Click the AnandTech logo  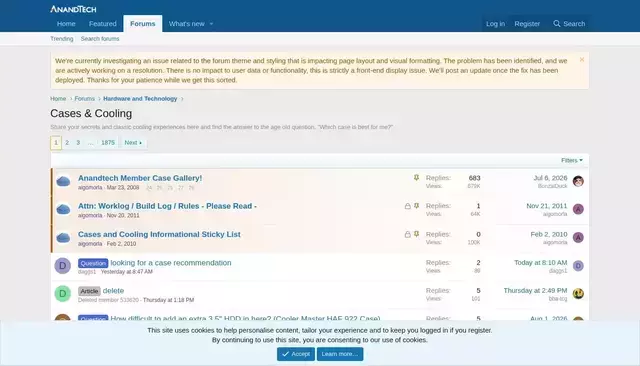73,9
